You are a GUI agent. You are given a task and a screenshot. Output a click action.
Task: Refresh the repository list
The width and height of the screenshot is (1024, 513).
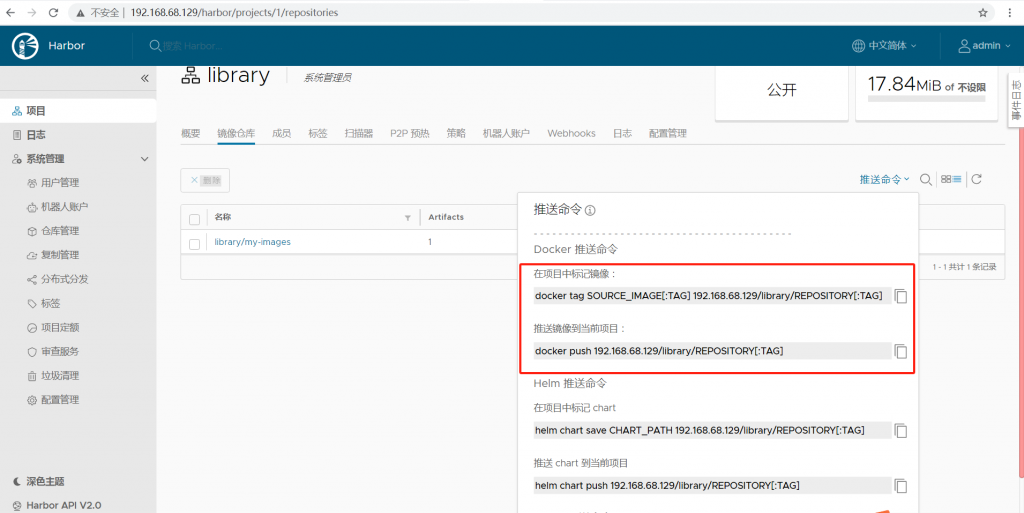click(977, 180)
